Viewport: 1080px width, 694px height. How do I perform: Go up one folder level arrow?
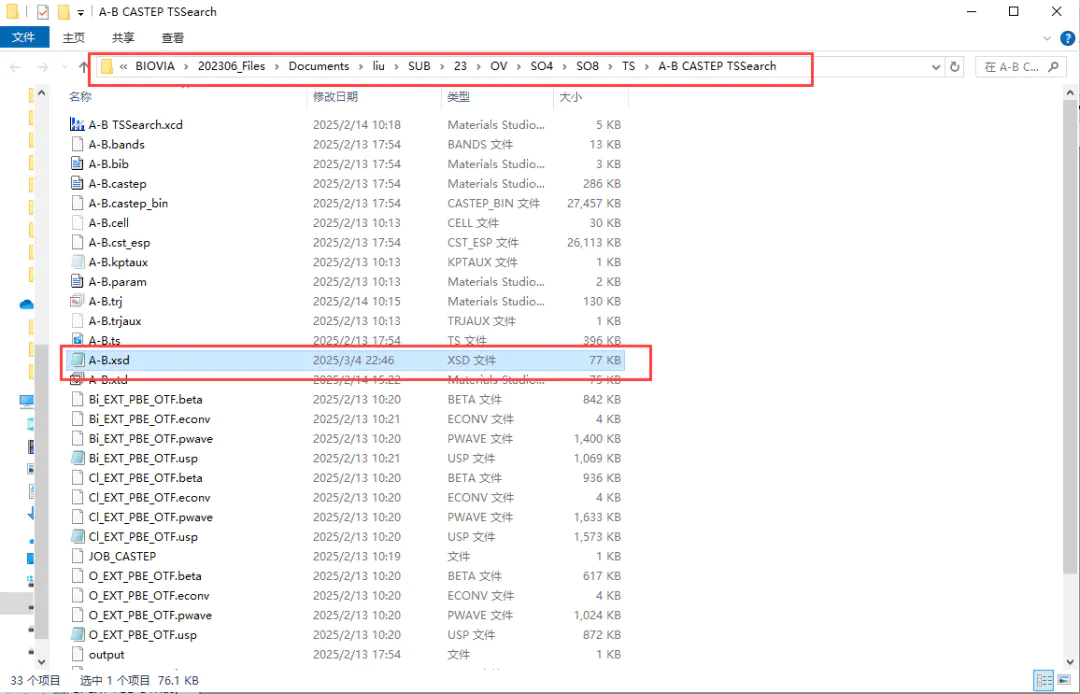pyautogui.click(x=83, y=67)
